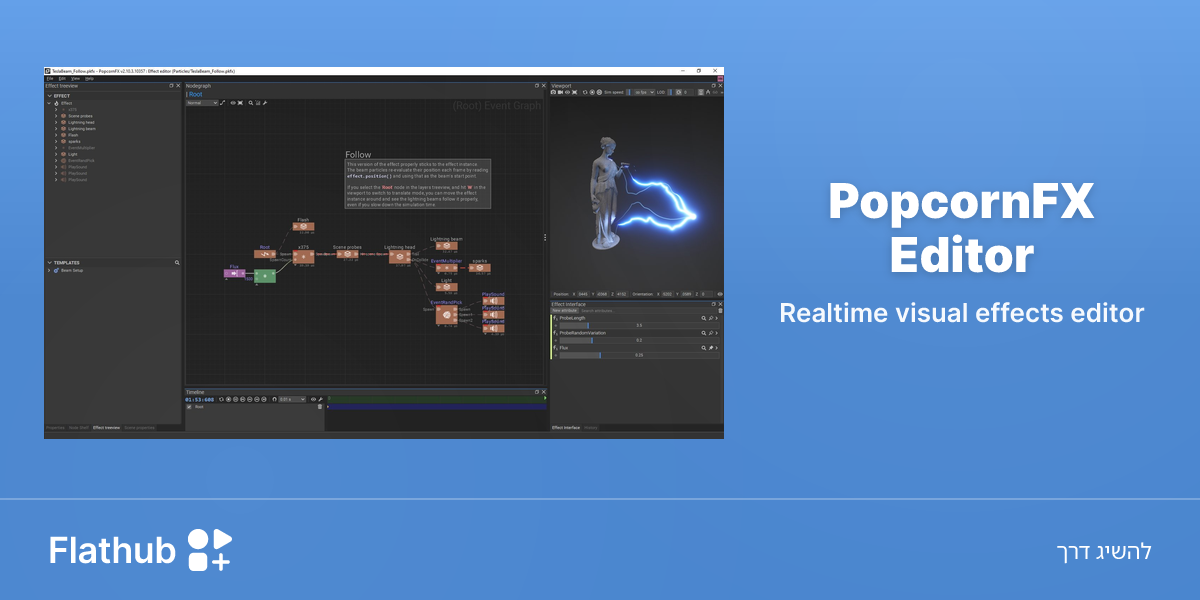Select the Flash node in the graph
The width and height of the screenshot is (1200, 600).
[303, 227]
